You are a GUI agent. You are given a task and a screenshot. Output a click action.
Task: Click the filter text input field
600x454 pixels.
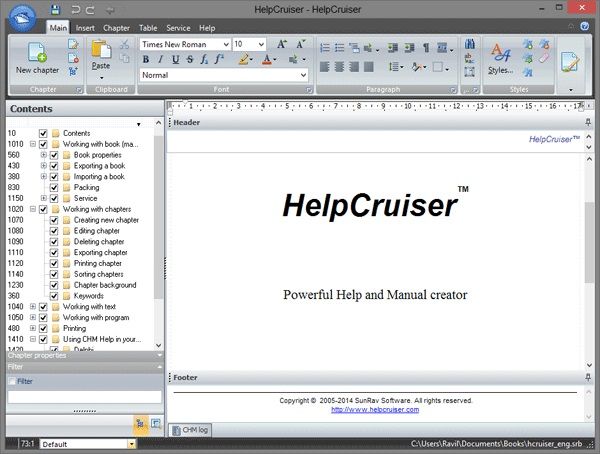click(x=85, y=397)
